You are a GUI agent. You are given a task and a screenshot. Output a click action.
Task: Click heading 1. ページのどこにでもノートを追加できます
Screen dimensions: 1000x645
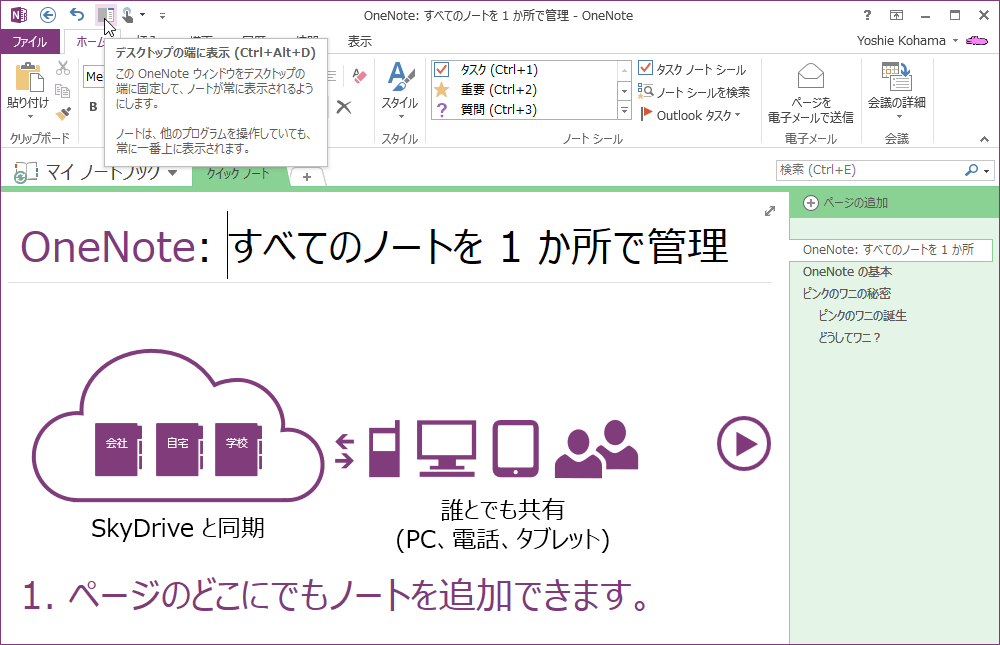(x=335, y=595)
